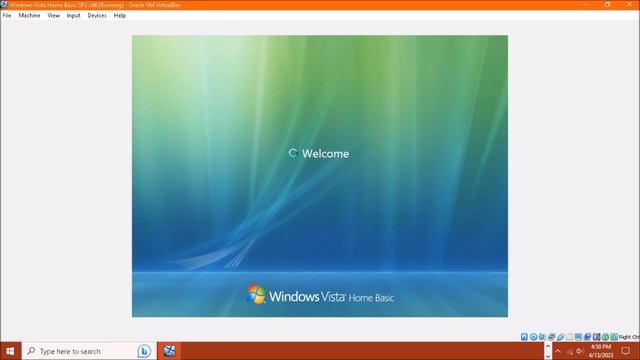The width and height of the screenshot is (640, 360).
Task: Open the Windows Start menu
Action: 10,351
